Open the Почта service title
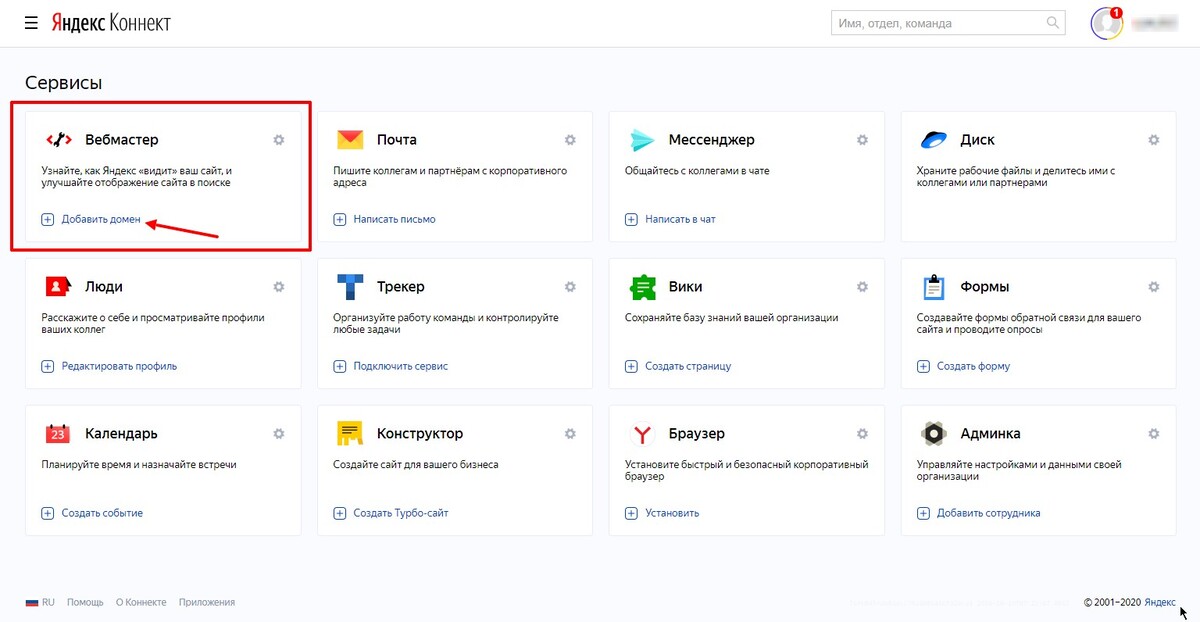This screenshot has width=1200, height=622. point(397,140)
